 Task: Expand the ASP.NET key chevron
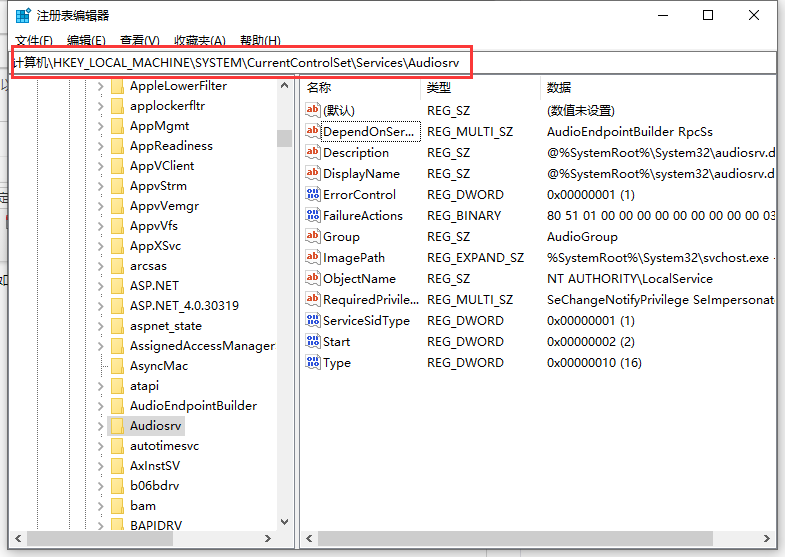[100, 286]
